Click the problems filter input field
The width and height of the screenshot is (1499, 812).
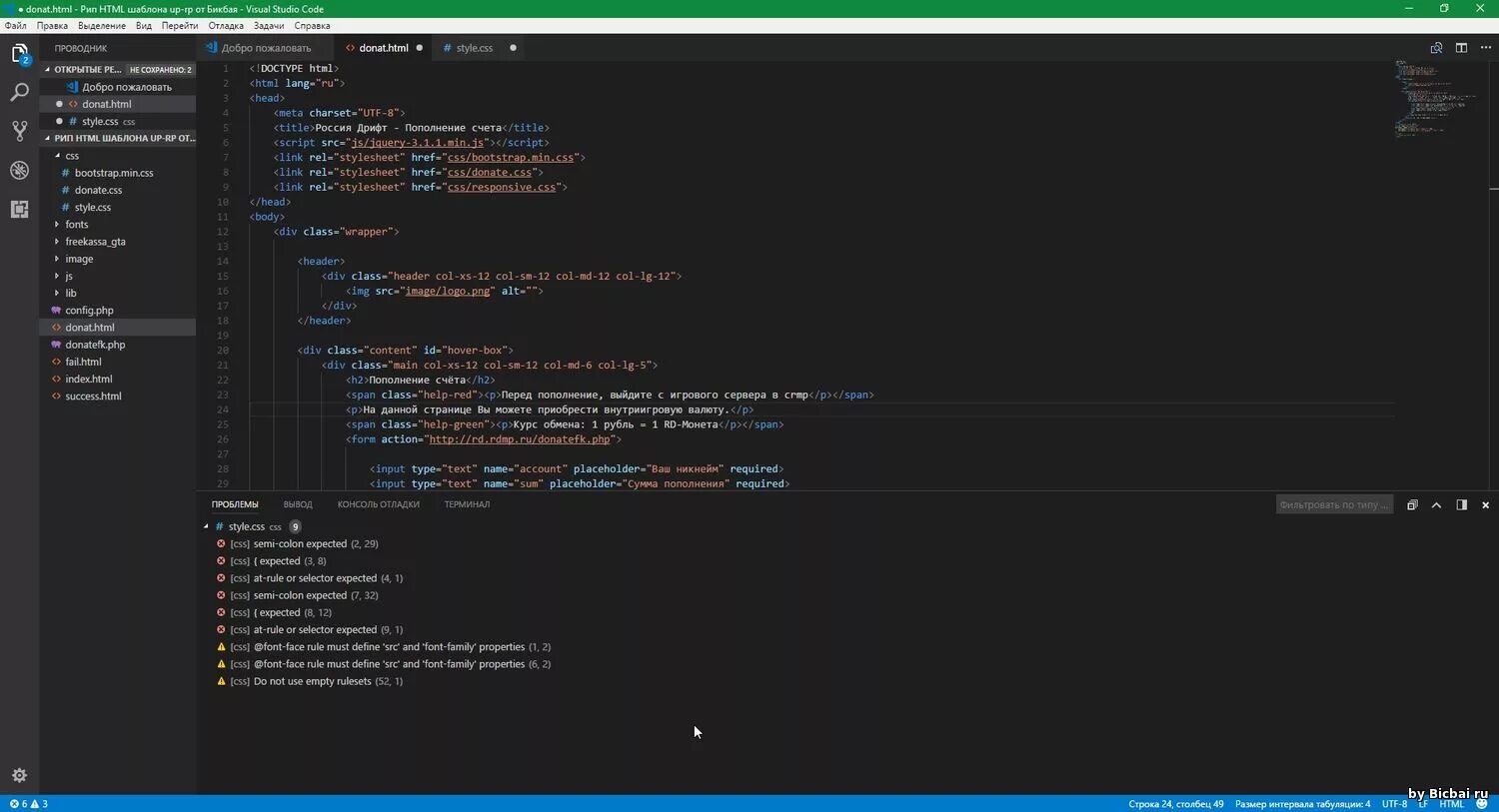[x=1334, y=505]
